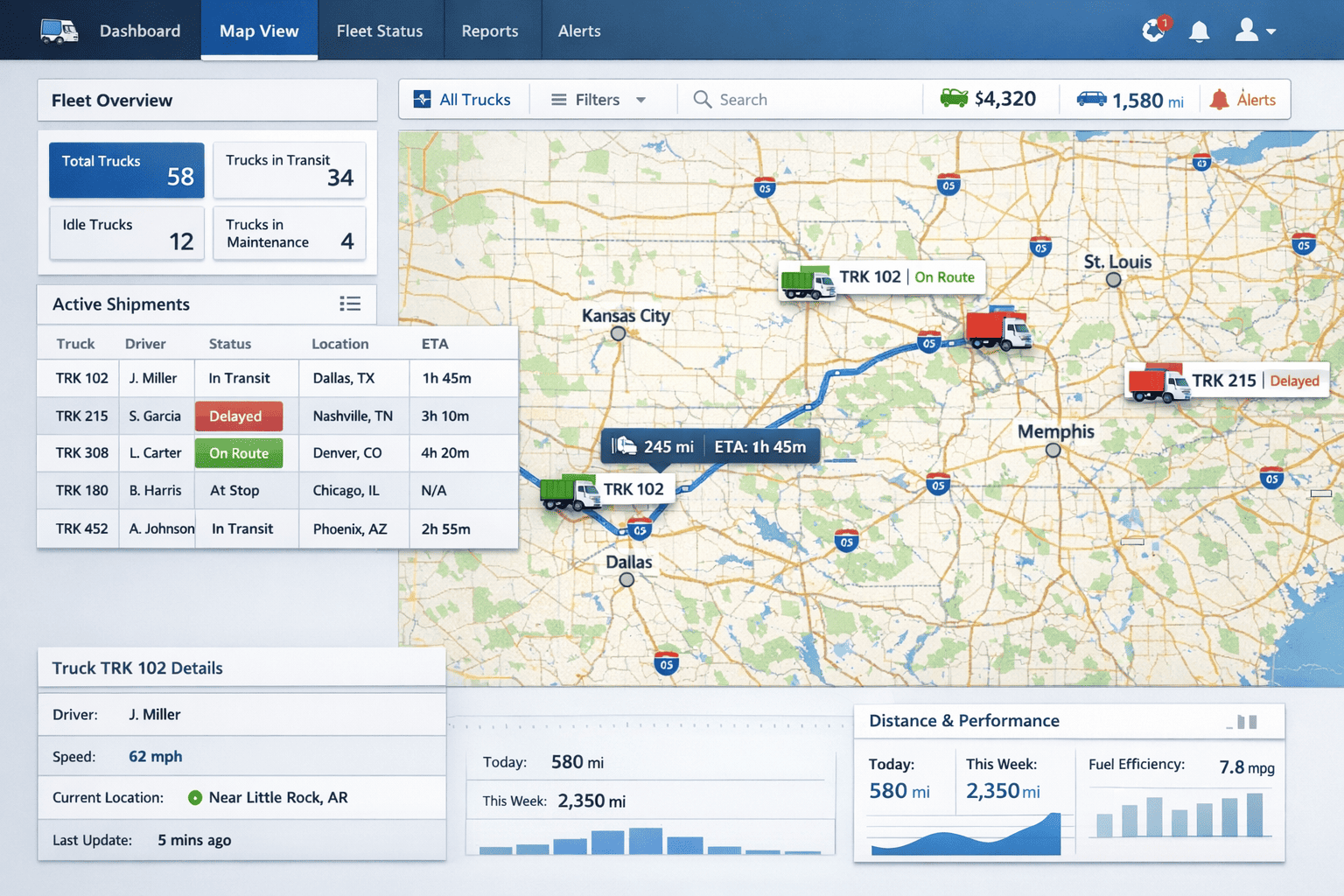Click the truck logo in navigation bar

[x=59, y=31]
